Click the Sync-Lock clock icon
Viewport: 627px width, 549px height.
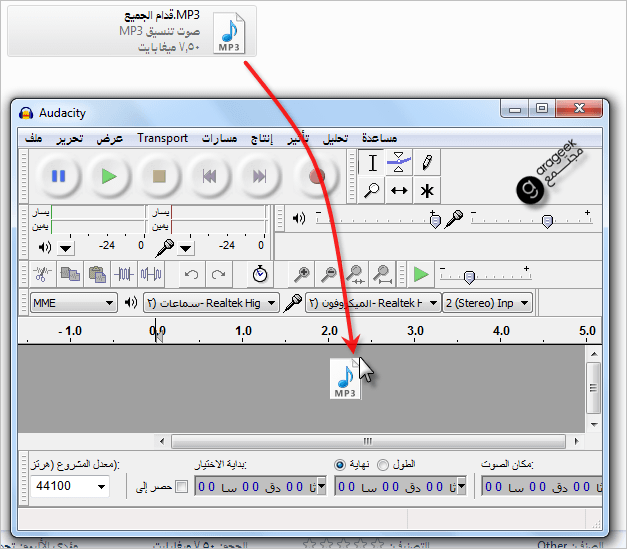[260, 274]
